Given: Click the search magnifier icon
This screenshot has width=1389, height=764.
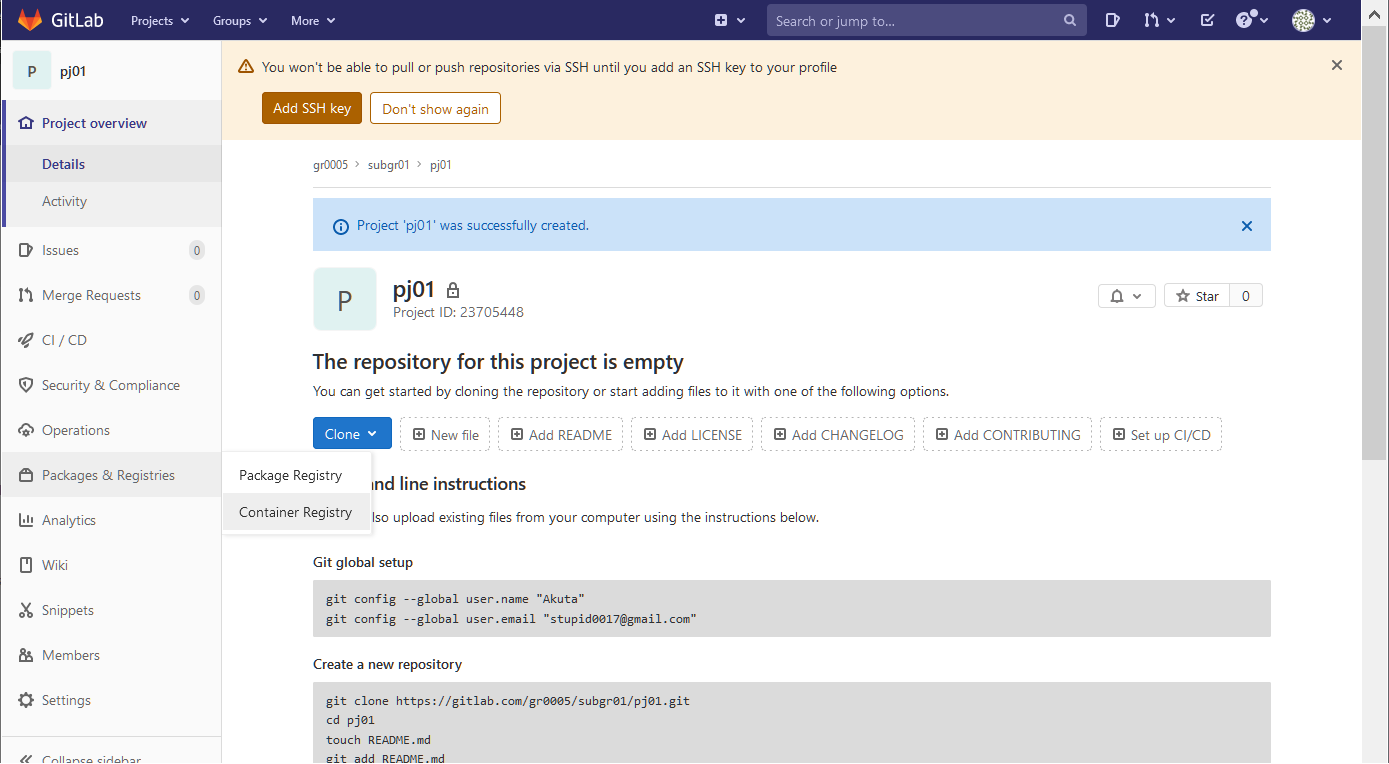Looking at the screenshot, I should coord(1070,20).
